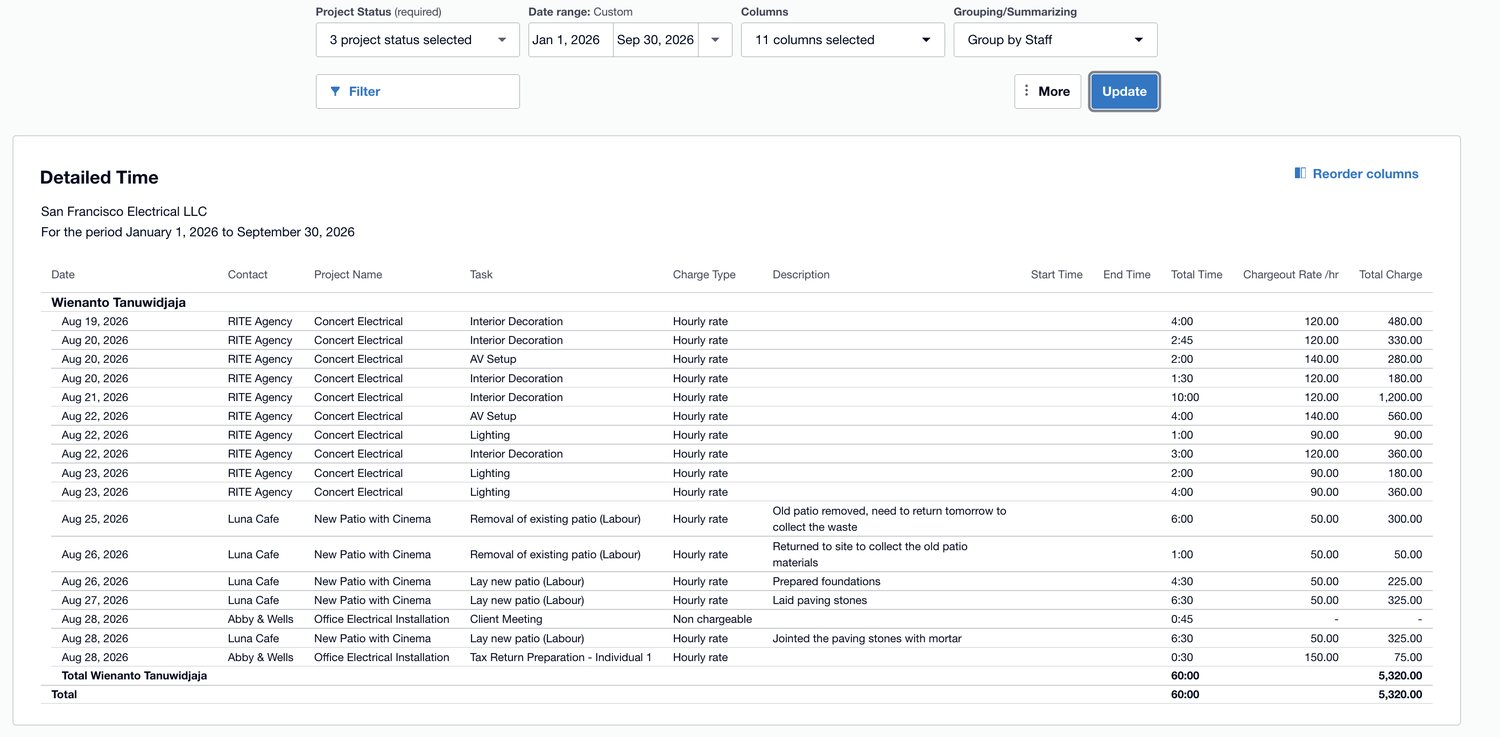Click the Non chargeable charge type cell

(713, 619)
